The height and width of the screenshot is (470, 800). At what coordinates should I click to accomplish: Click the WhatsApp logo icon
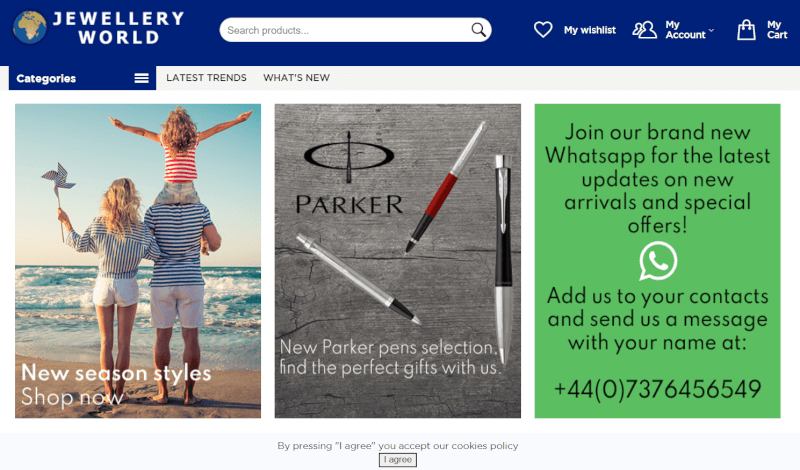(x=658, y=261)
